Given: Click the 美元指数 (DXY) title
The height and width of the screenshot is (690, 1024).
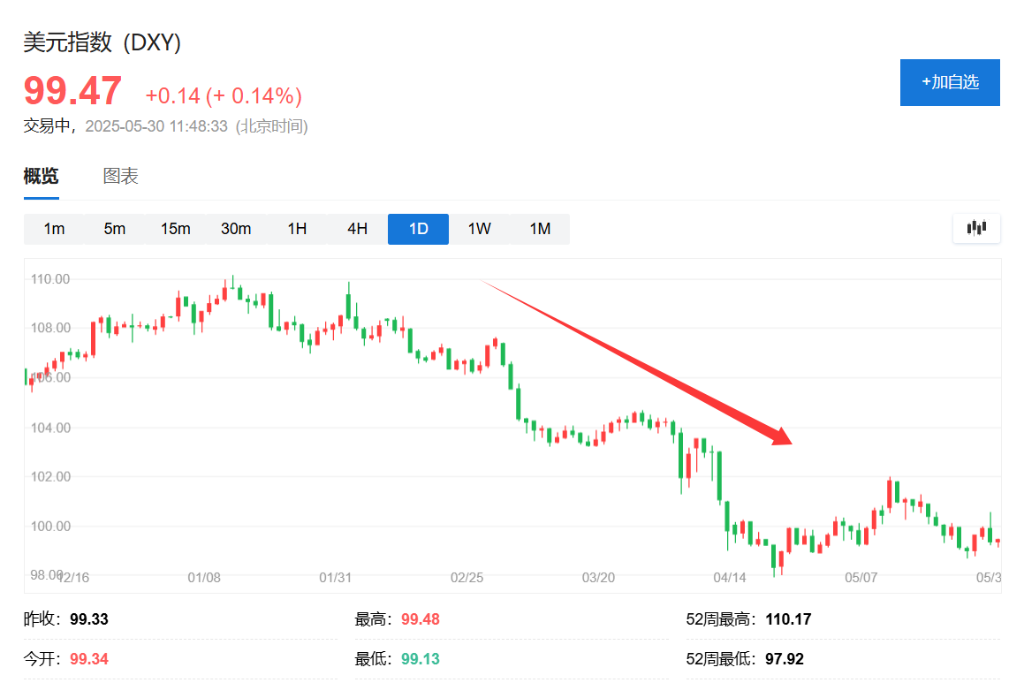Looking at the screenshot, I should click(x=100, y=42).
